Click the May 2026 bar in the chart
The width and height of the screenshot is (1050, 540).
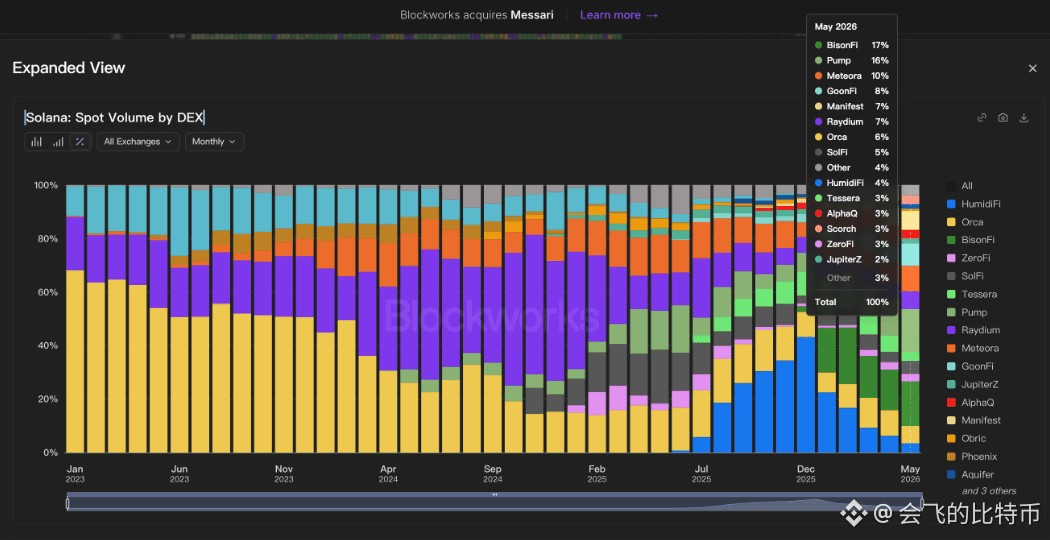click(910, 319)
